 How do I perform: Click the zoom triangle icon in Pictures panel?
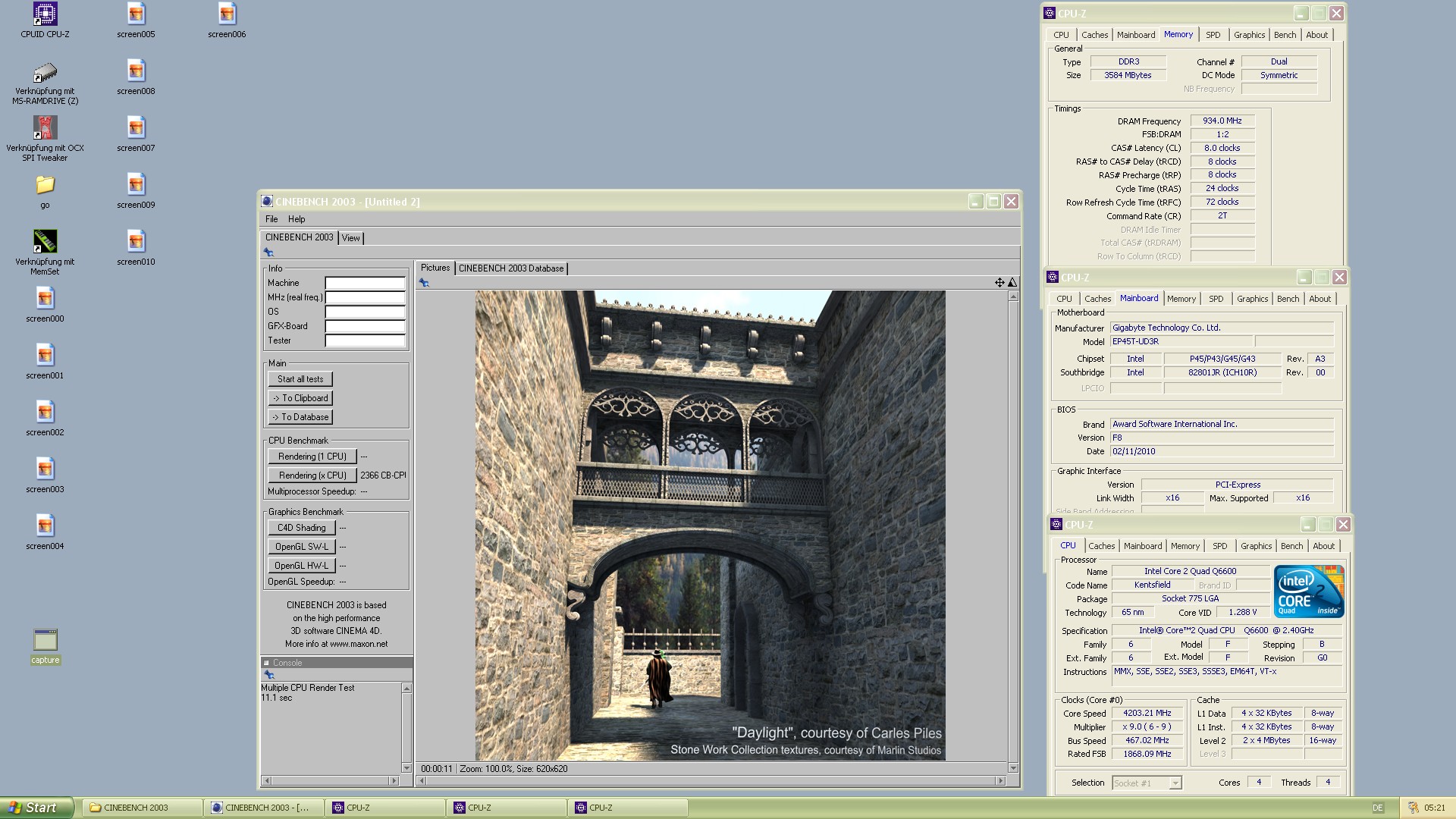point(1012,283)
